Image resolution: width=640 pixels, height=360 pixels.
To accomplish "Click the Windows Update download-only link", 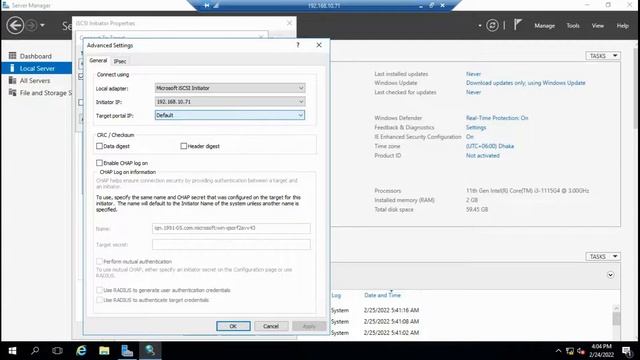I will pos(525,83).
